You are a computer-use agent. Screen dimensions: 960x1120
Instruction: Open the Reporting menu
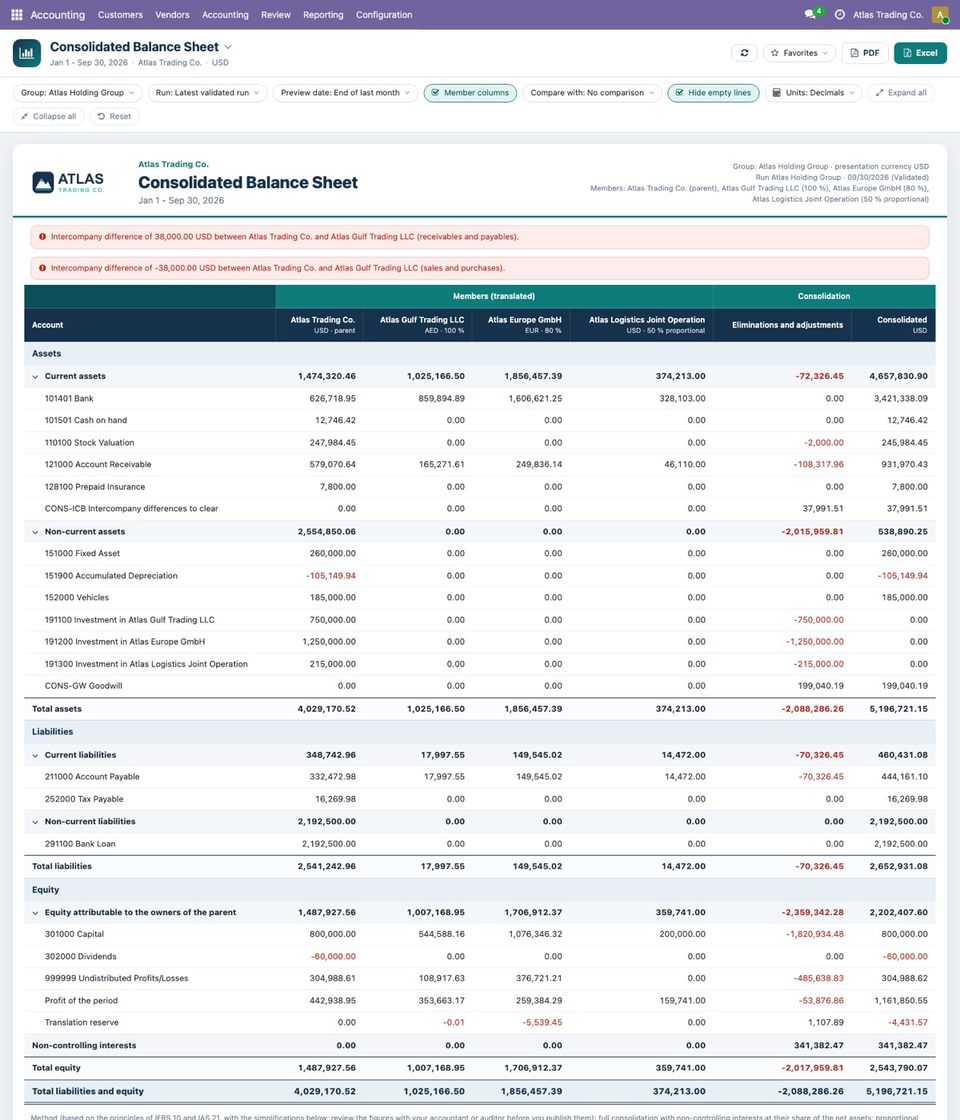pyautogui.click(x=323, y=14)
